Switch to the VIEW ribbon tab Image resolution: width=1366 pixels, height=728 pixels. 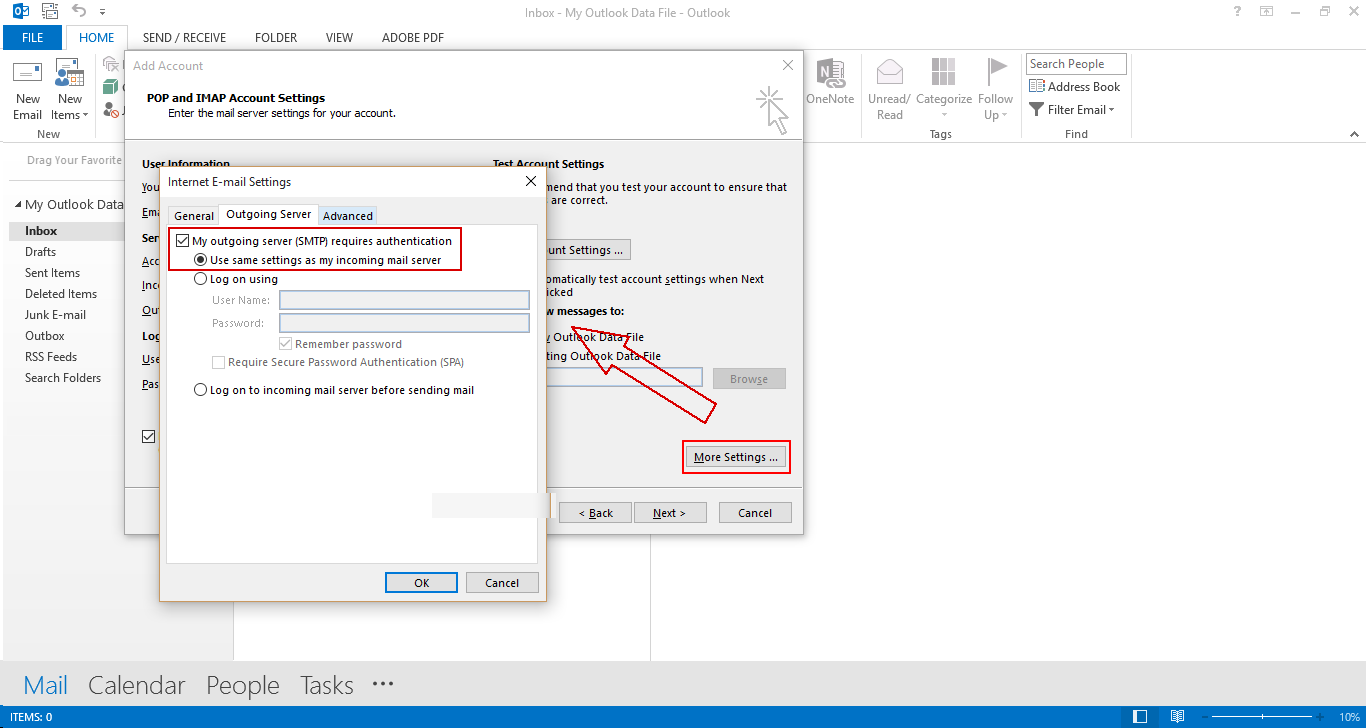pos(339,38)
